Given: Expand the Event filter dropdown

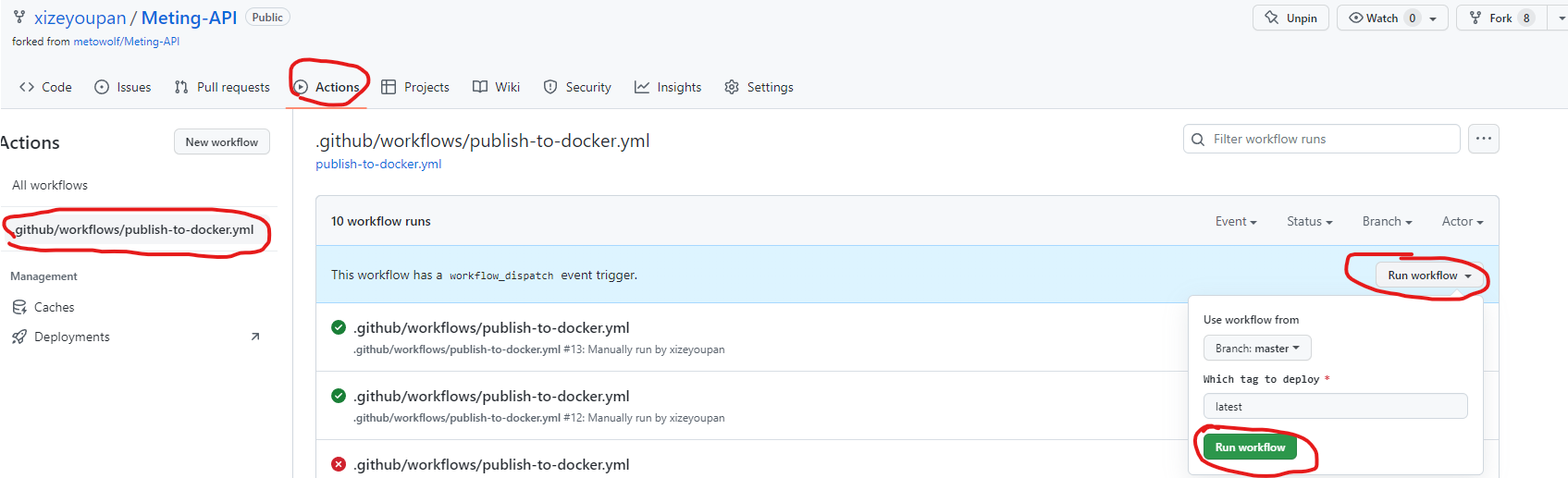Looking at the screenshot, I should tap(1236, 221).
